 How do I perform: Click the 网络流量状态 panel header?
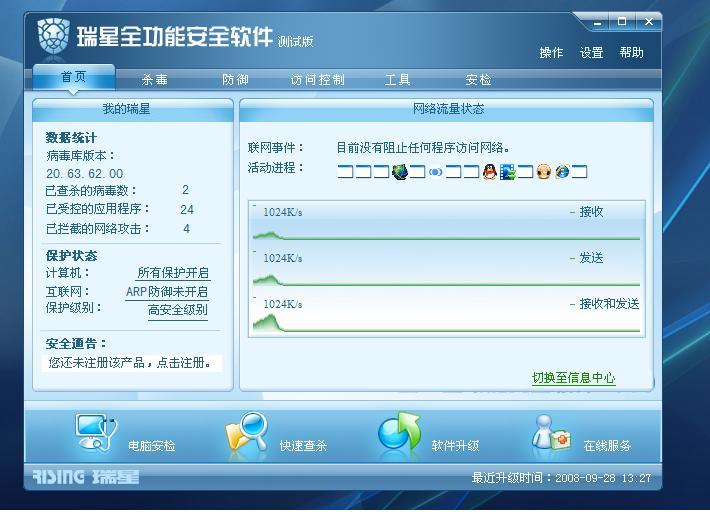(446, 110)
